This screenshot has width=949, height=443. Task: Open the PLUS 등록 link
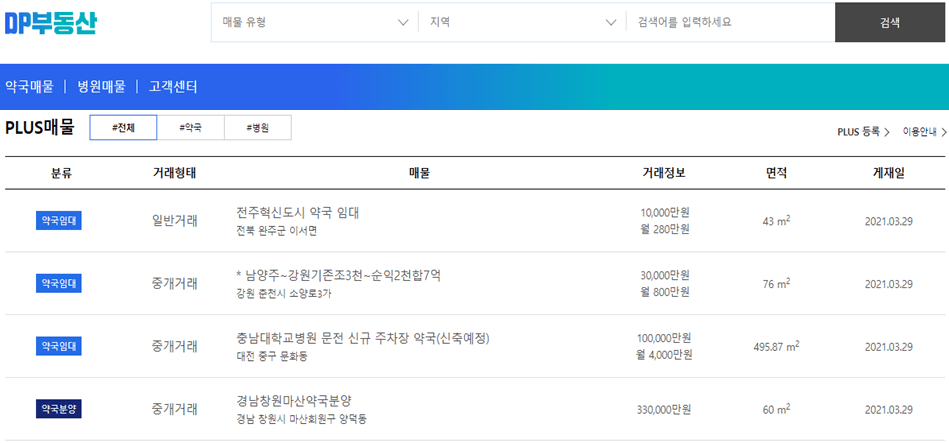pyautogui.click(x=863, y=131)
